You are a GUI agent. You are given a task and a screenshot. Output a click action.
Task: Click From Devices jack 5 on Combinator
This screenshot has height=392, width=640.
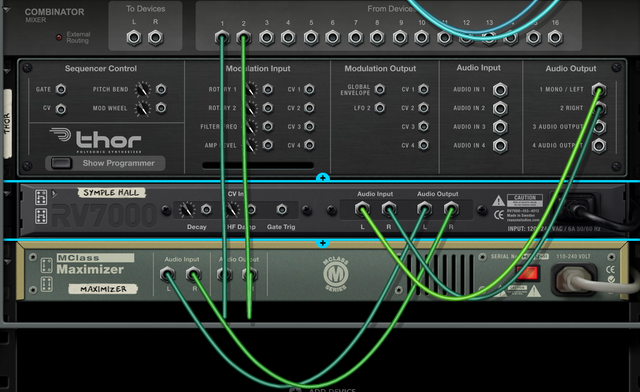[x=311, y=38]
